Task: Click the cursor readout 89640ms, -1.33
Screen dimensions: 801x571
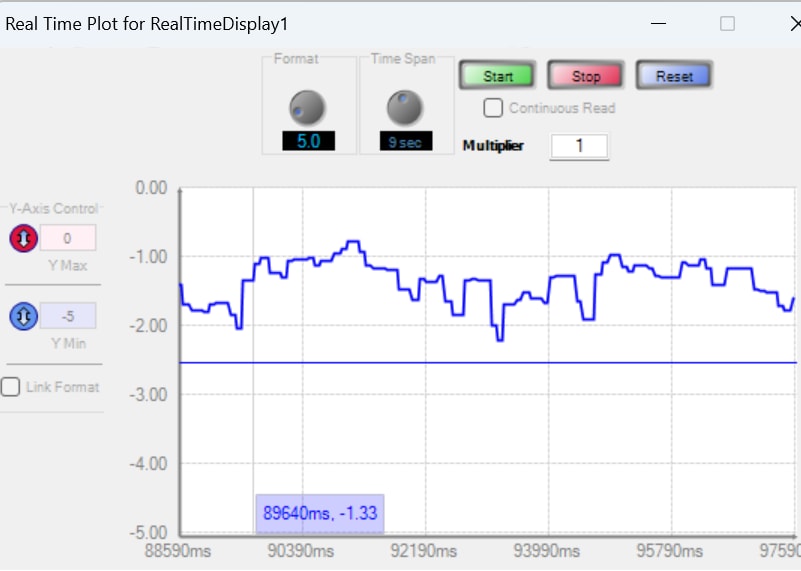Action: pos(320,513)
